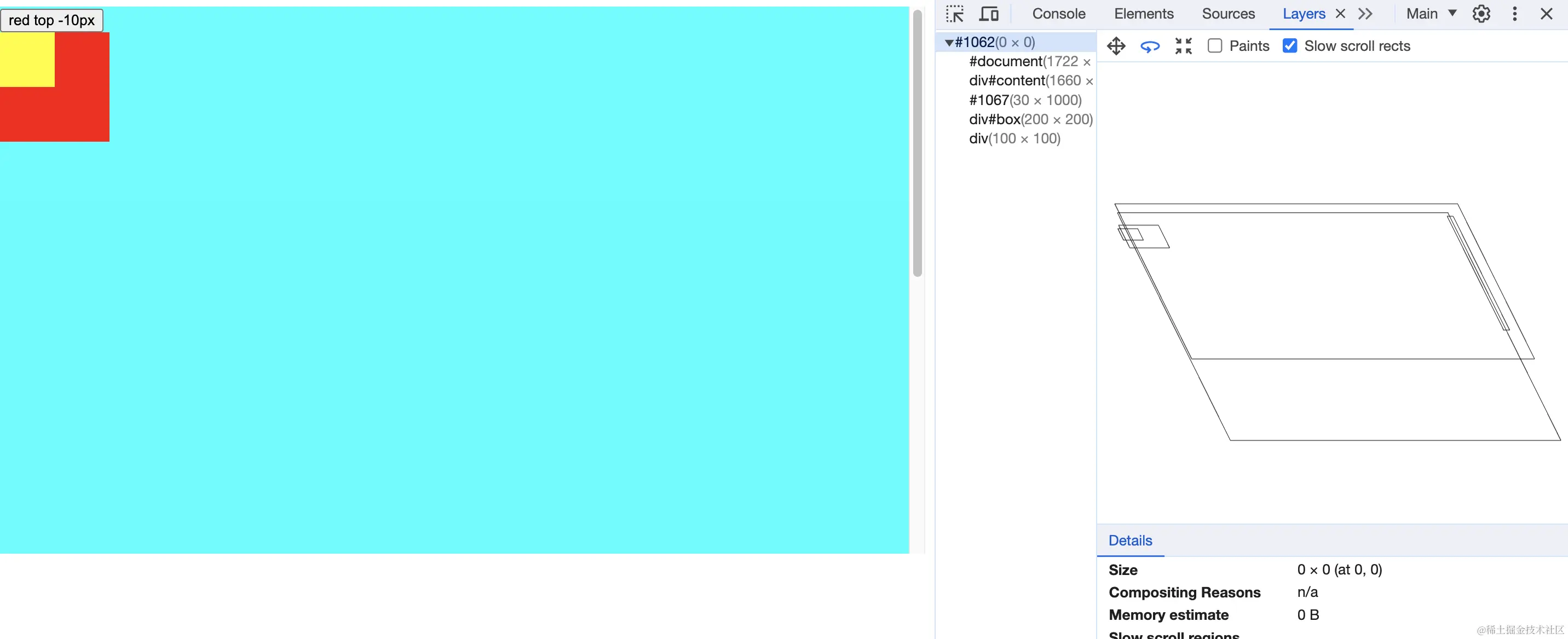1568x639 pixels.
Task: Activate the pan layers mode
Action: point(1116,45)
